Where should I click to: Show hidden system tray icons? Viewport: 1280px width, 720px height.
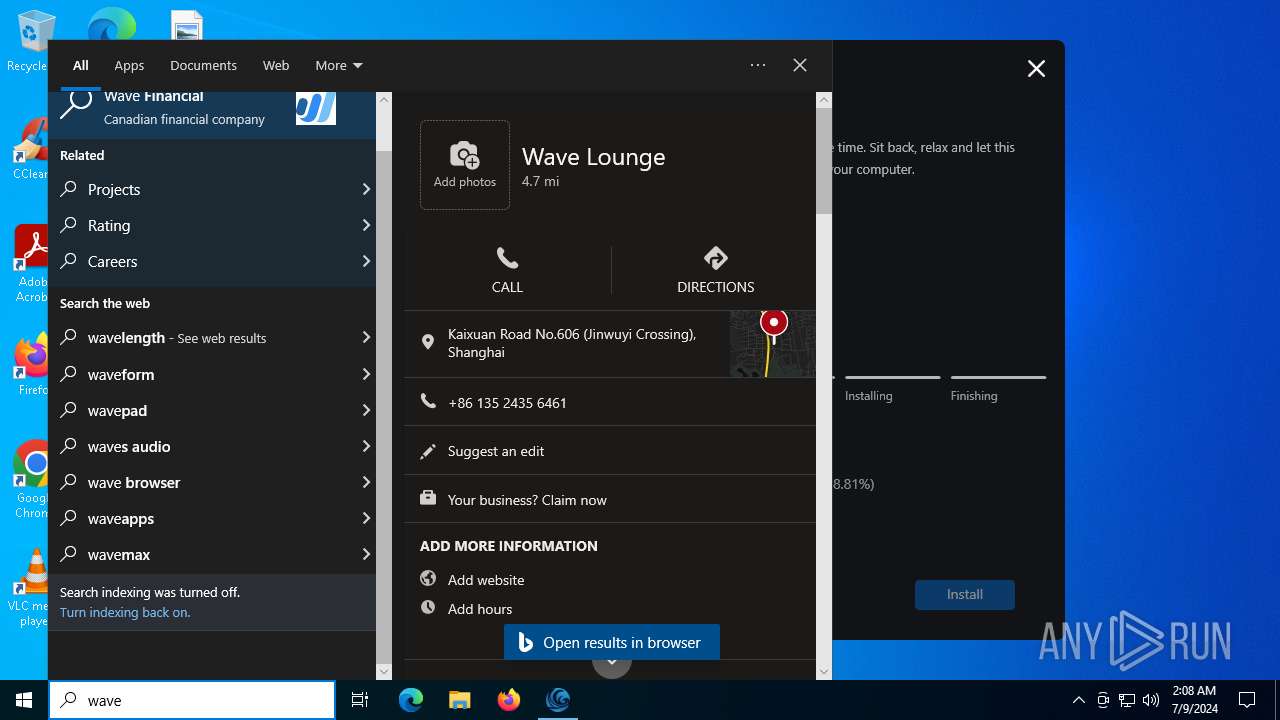[1079, 700]
